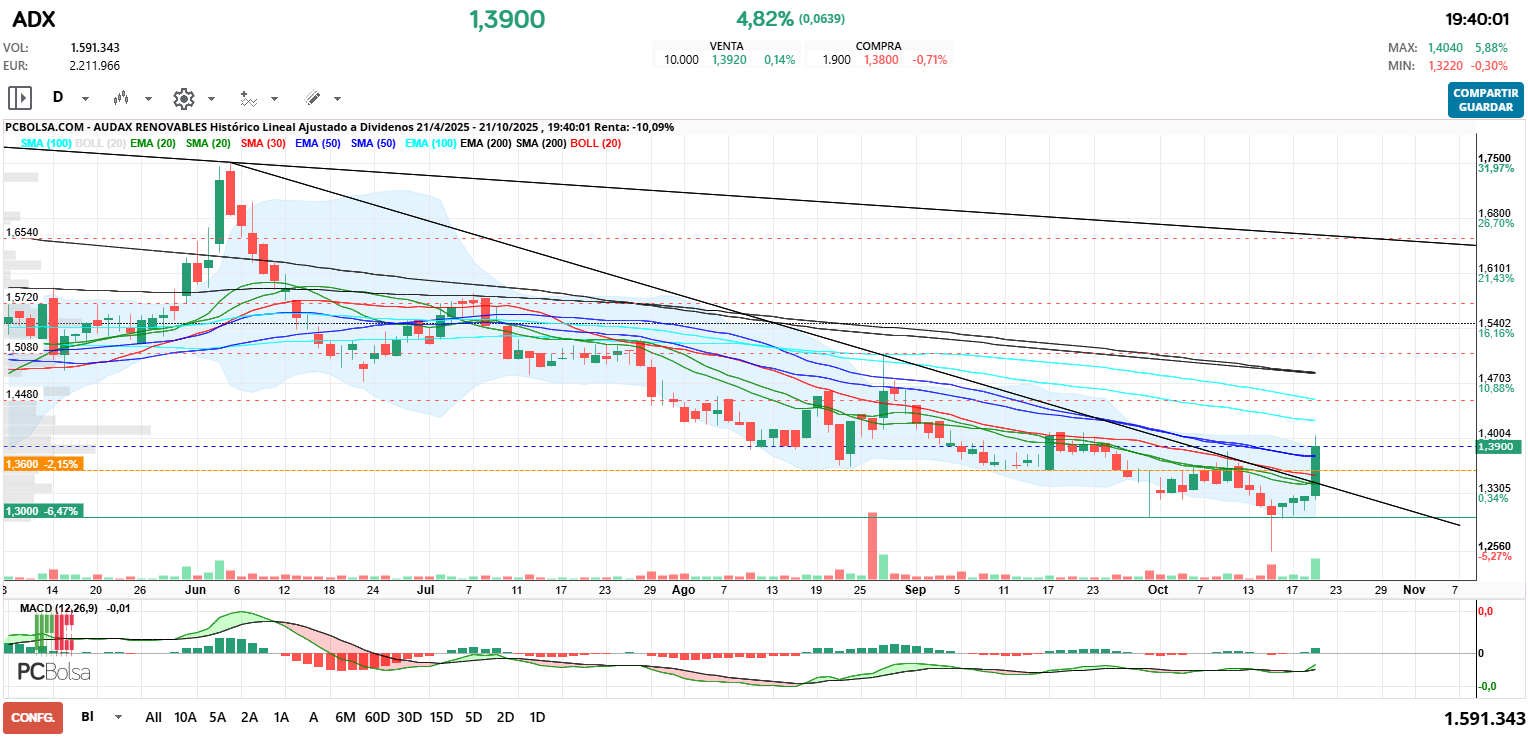Toggle the red BOLL (20) indicator

(596, 144)
